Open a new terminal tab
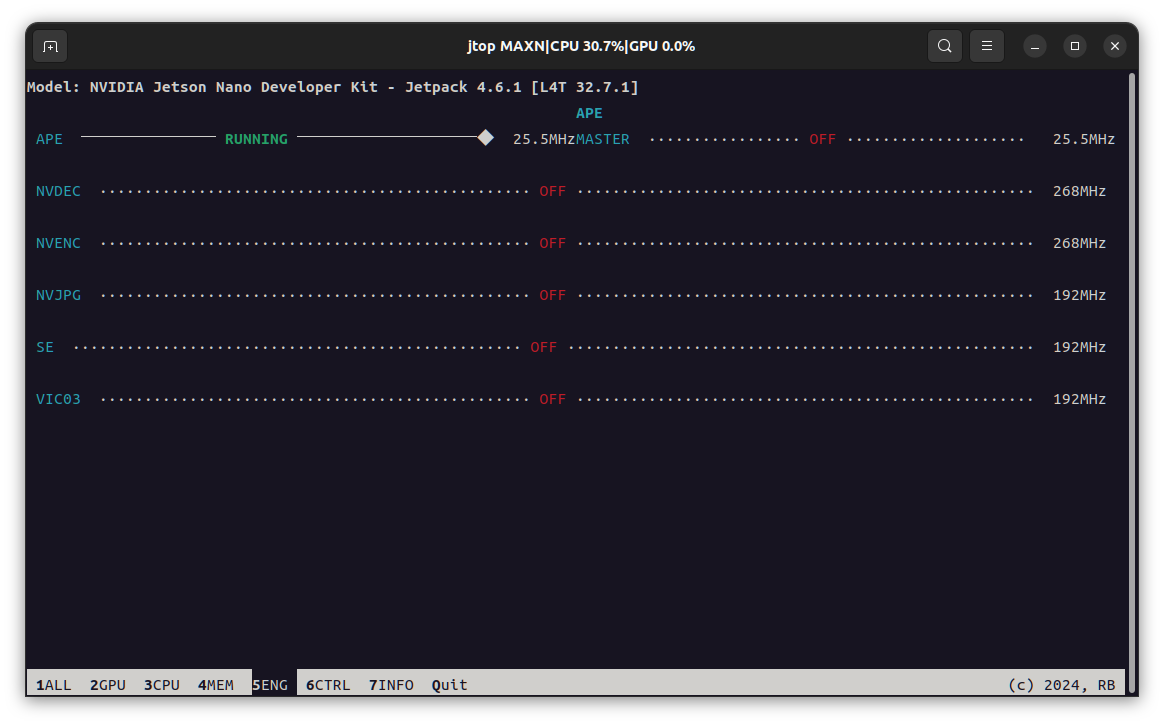The height and width of the screenshot is (725, 1164). (50, 47)
